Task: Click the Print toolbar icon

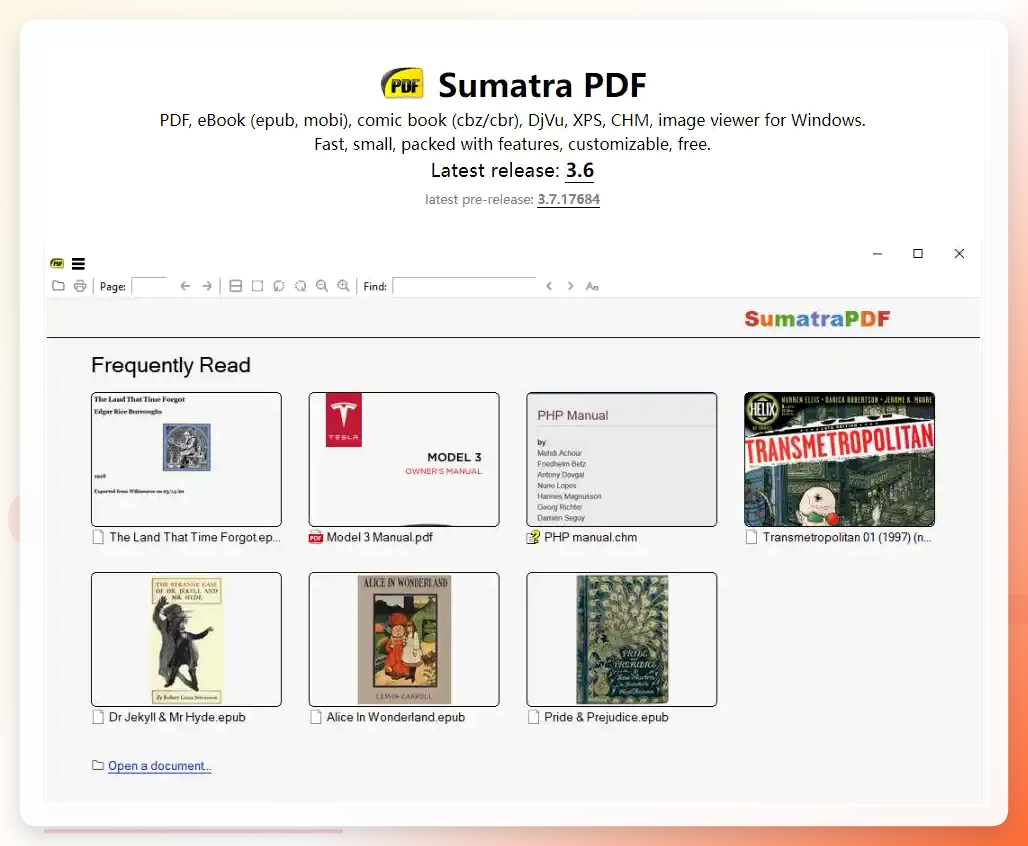Action: click(80, 286)
